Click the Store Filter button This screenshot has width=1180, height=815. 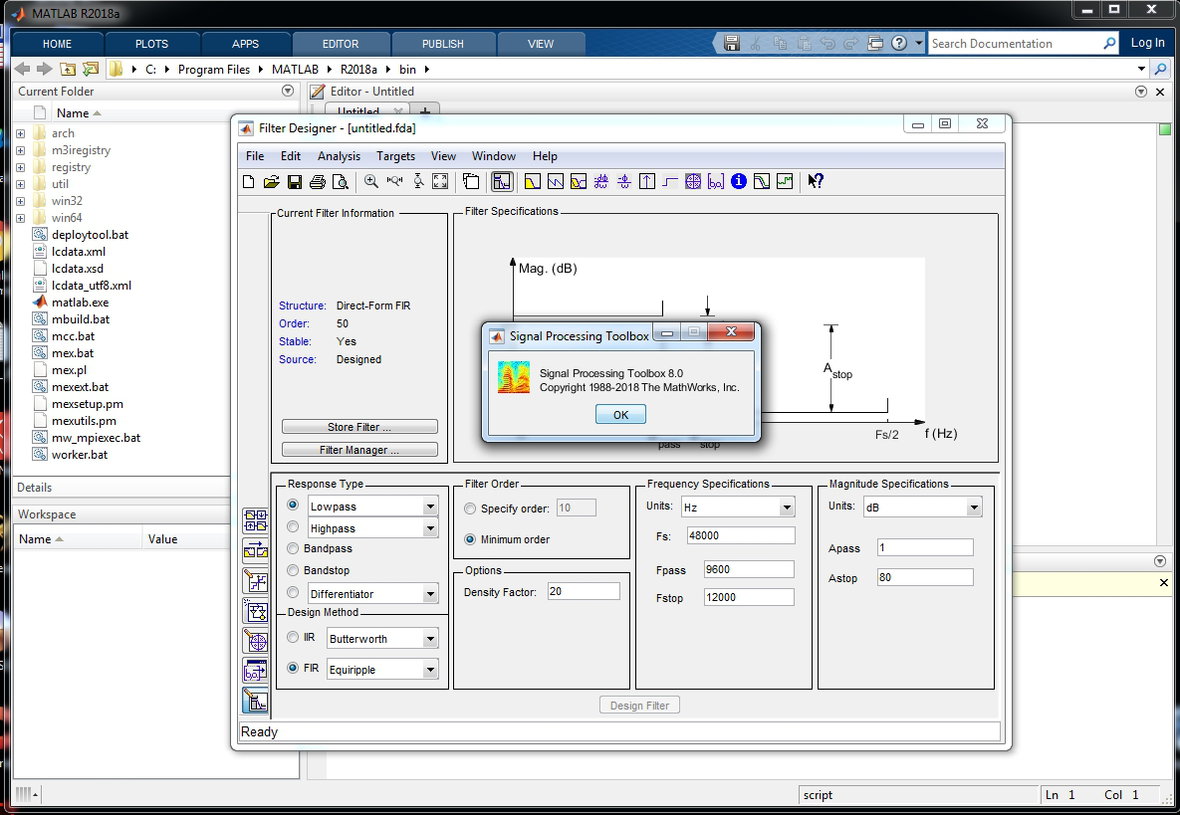point(359,427)
